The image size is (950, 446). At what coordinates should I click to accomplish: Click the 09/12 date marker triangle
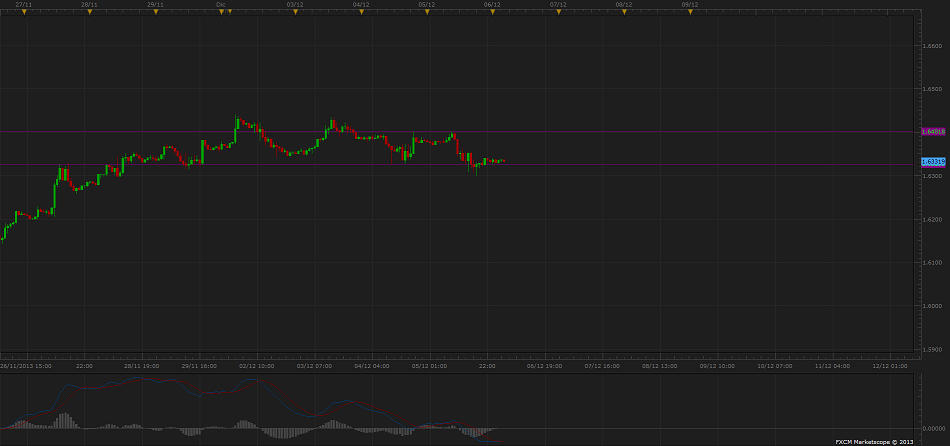(x=689, y=12)
